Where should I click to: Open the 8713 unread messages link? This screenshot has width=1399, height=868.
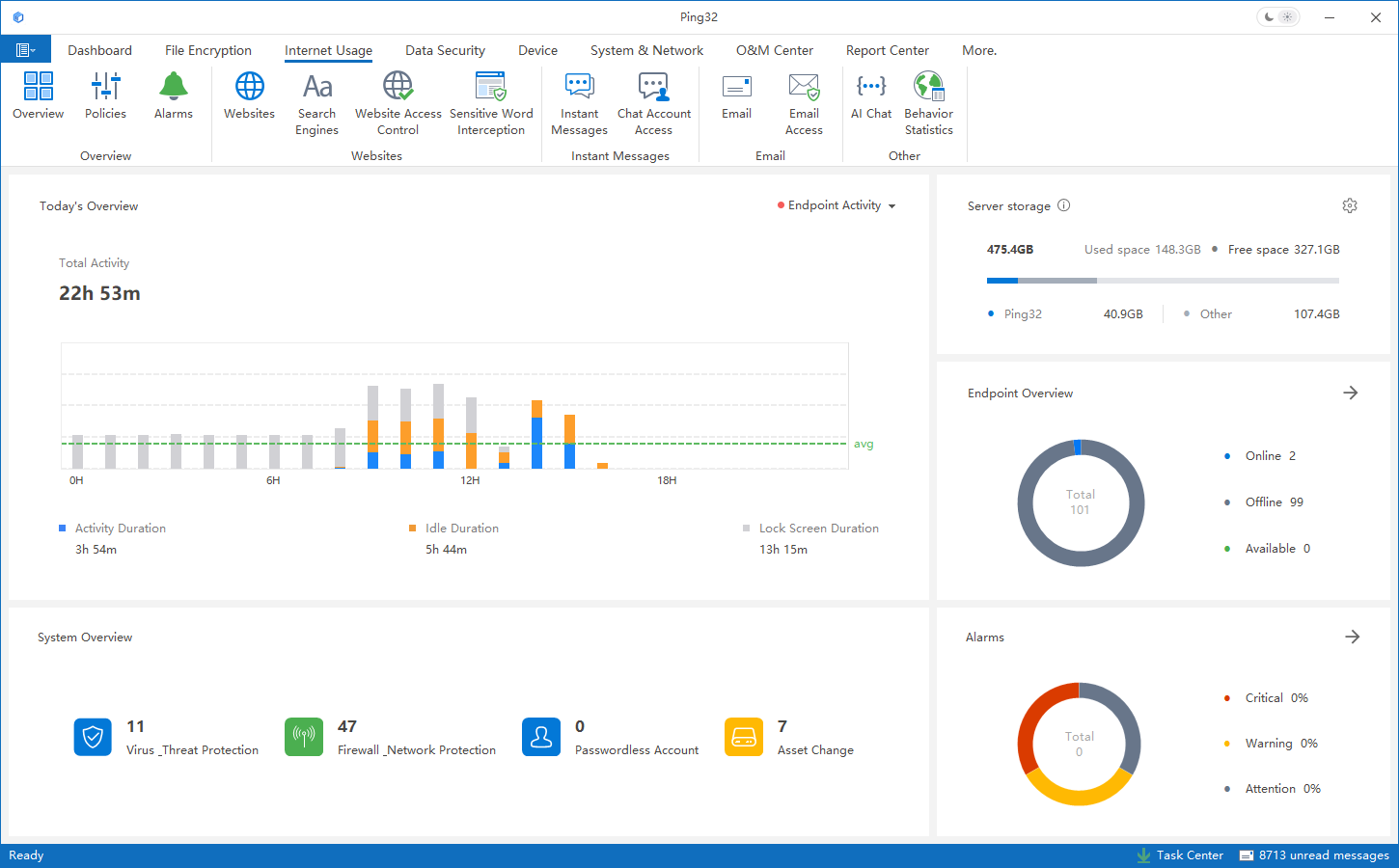pyautogui.click(x=1314, y=855)
